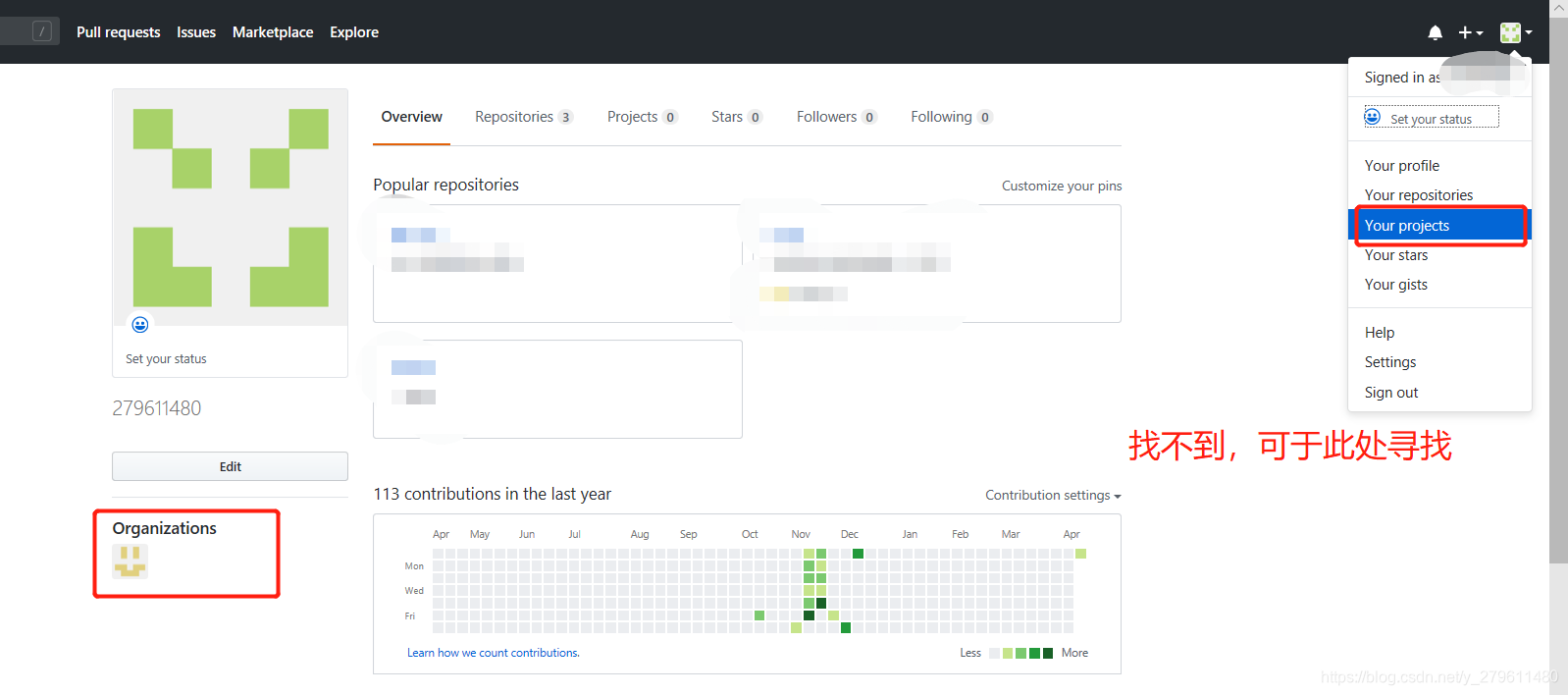1568x695 pixels.
Task: Click the Edit profile button
Action: (x=230, y=466)
